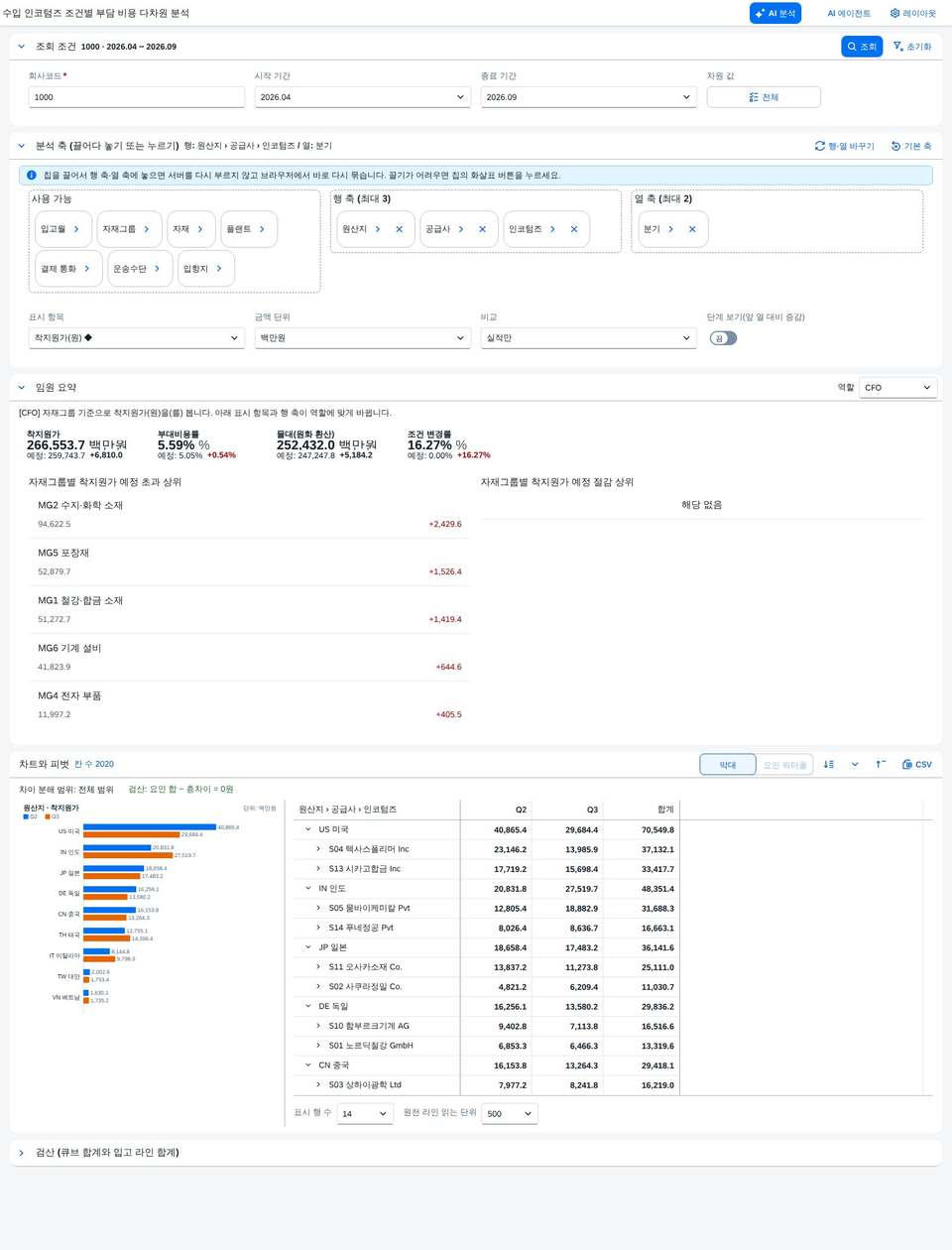Click the arrow on the 입고월 chip
Image resolution: width=952 pixels, height=1250 pixels.
[76, 229]
